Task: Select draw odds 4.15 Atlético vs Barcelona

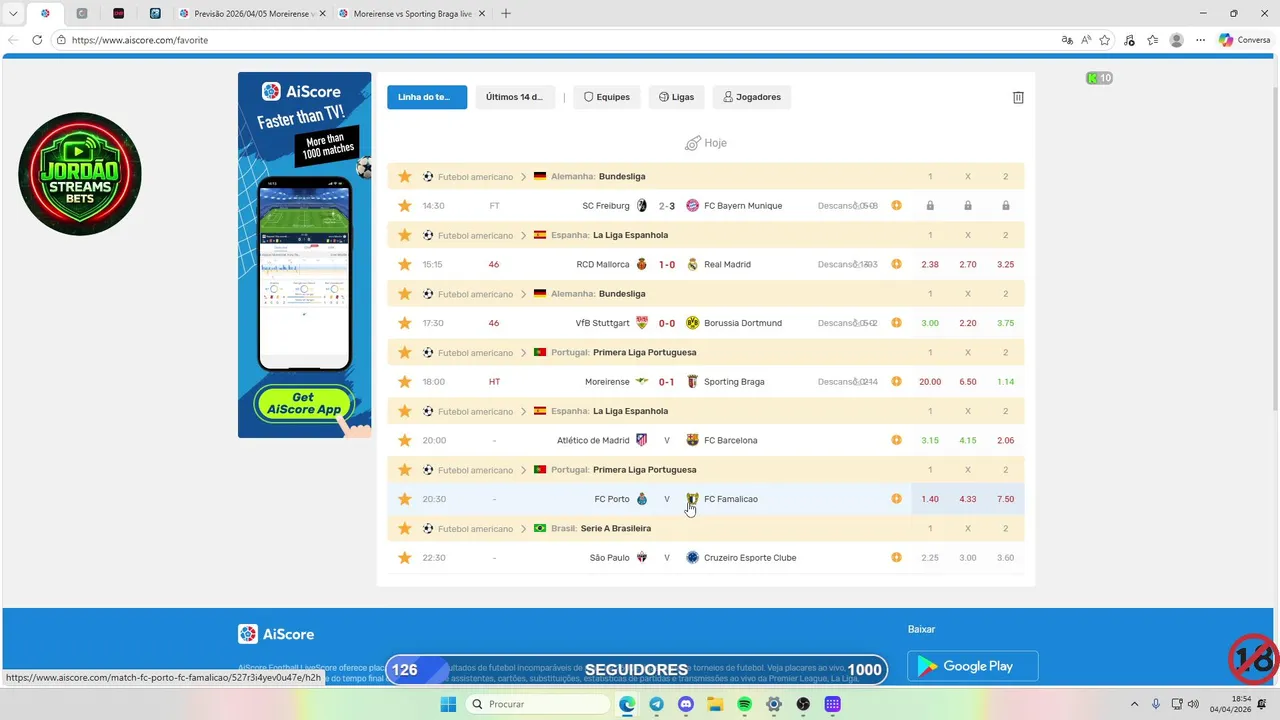Action: pos(967,440)
